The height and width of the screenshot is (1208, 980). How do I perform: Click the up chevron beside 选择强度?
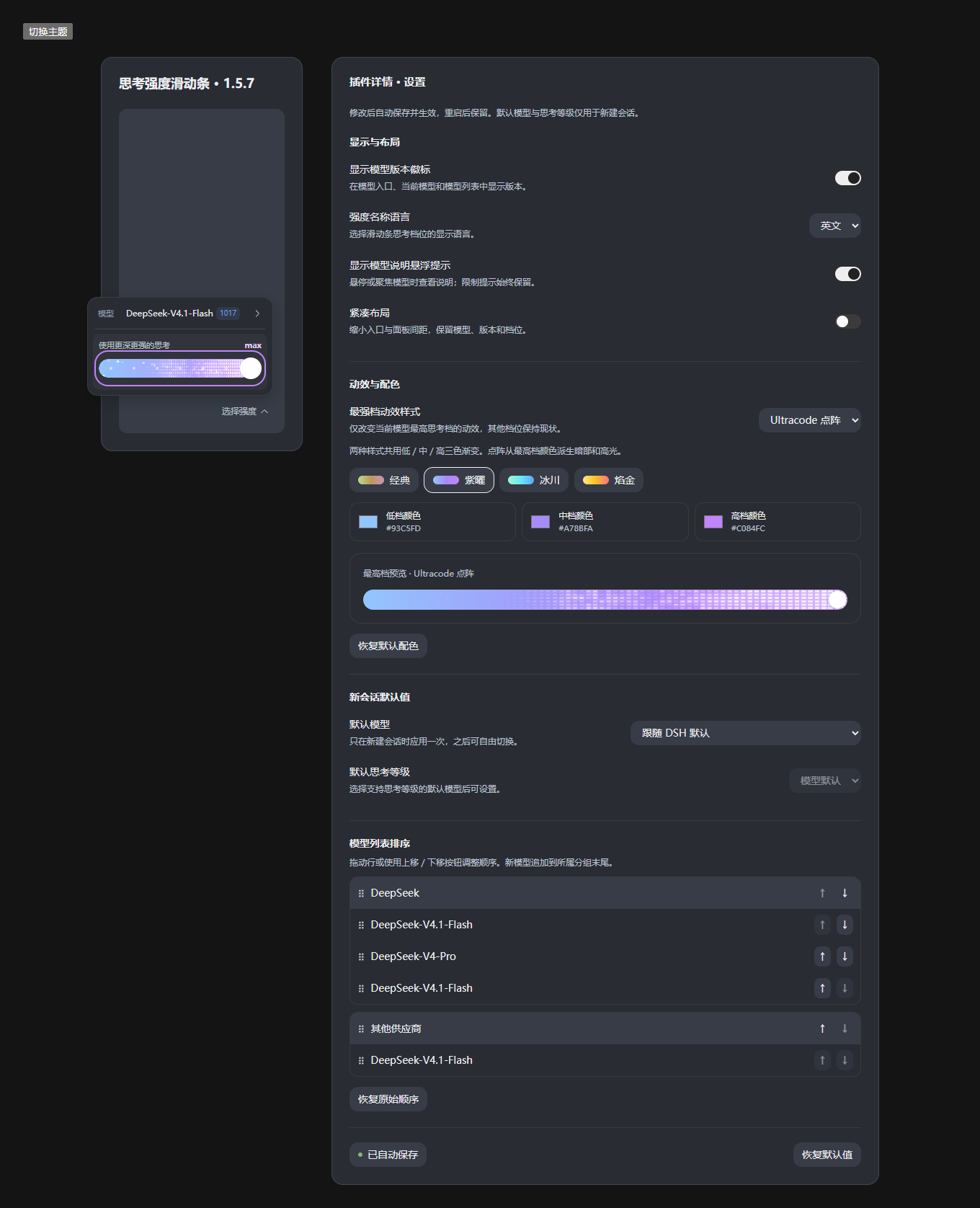click(x=264, y=412)
